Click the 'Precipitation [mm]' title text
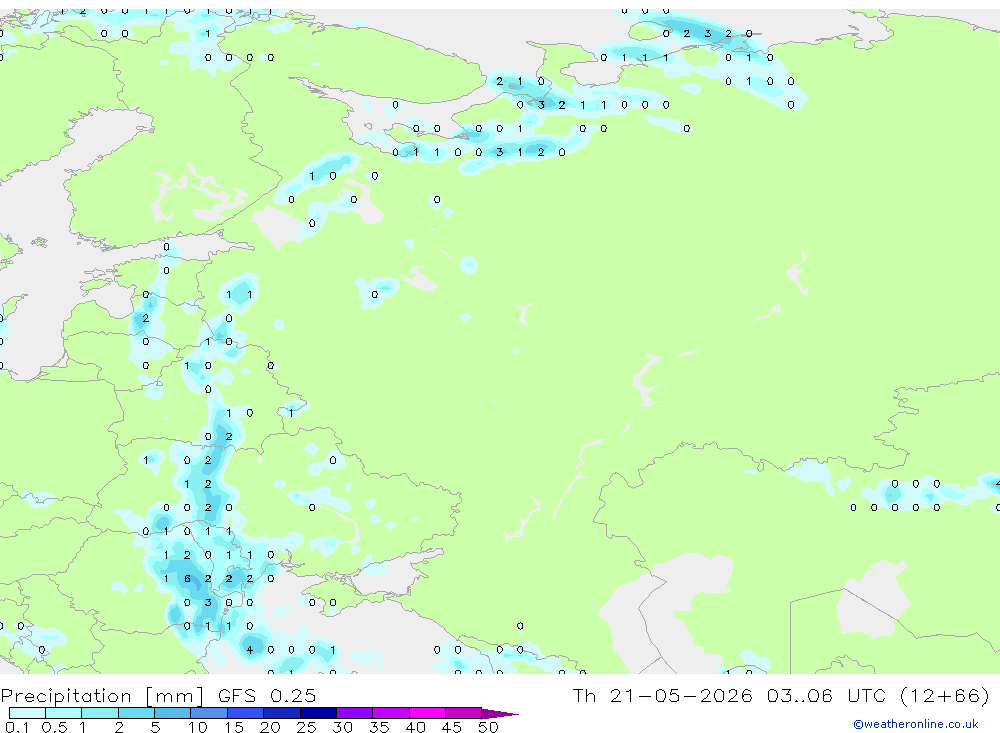The width and height of the screenshot is (1000, 733). click(x=102, y=695)
